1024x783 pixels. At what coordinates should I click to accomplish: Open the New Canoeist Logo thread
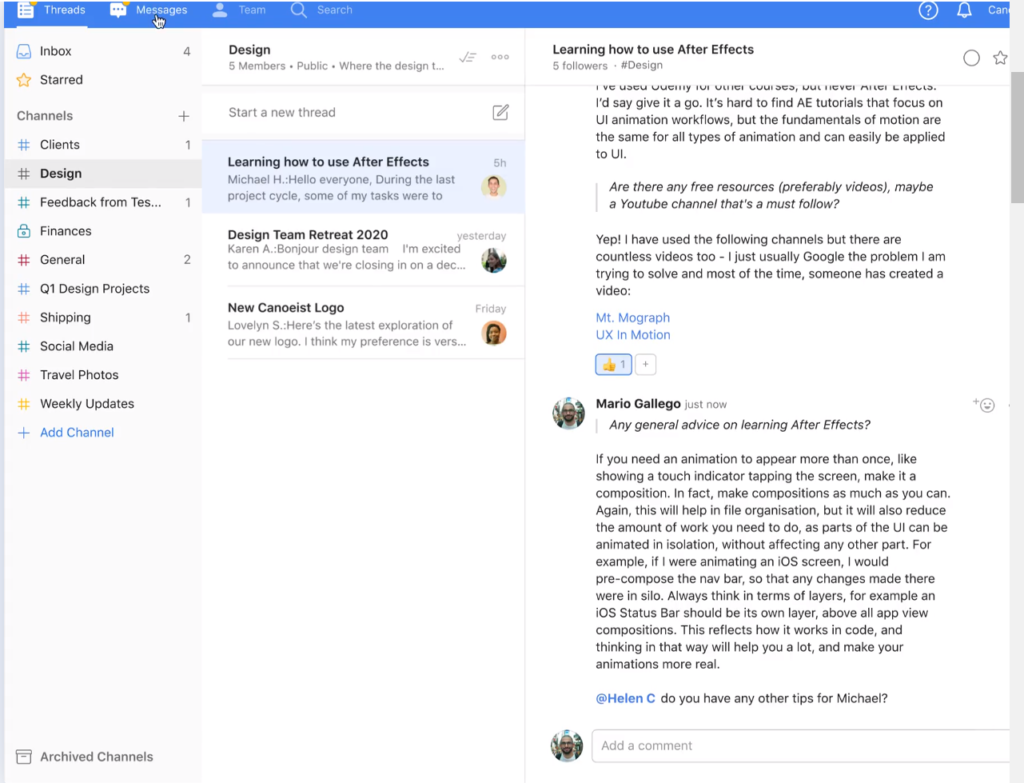click(x=363, y=323)
